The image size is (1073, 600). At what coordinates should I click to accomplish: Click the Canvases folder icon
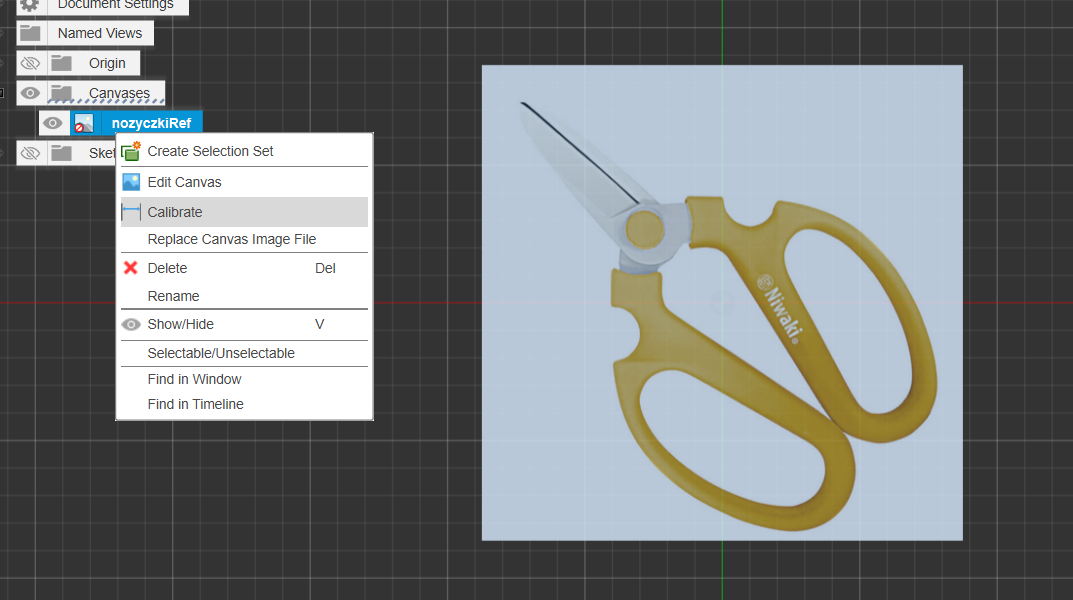coord(62,93)
